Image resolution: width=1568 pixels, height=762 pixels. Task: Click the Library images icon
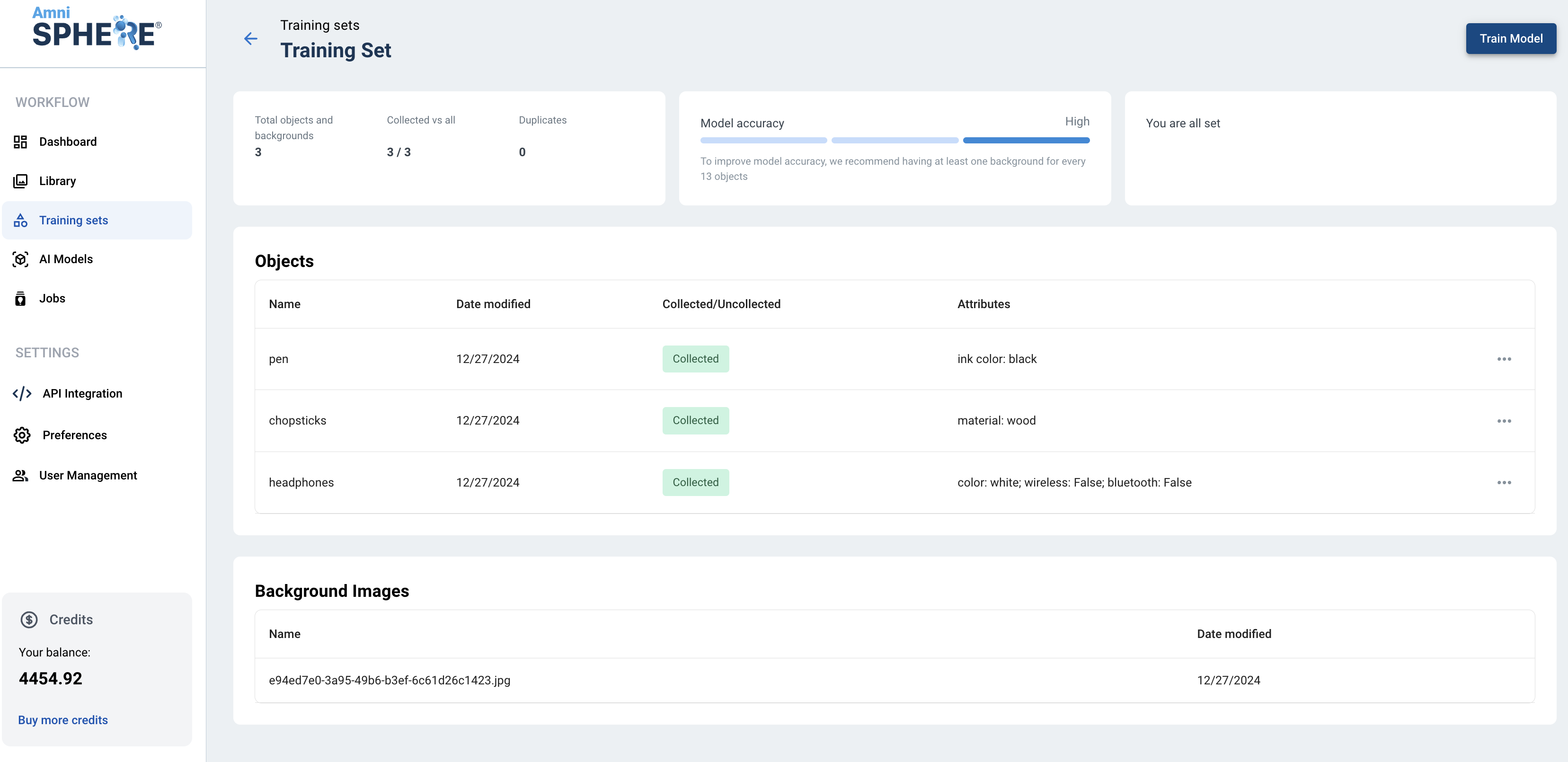click(21, 181)
